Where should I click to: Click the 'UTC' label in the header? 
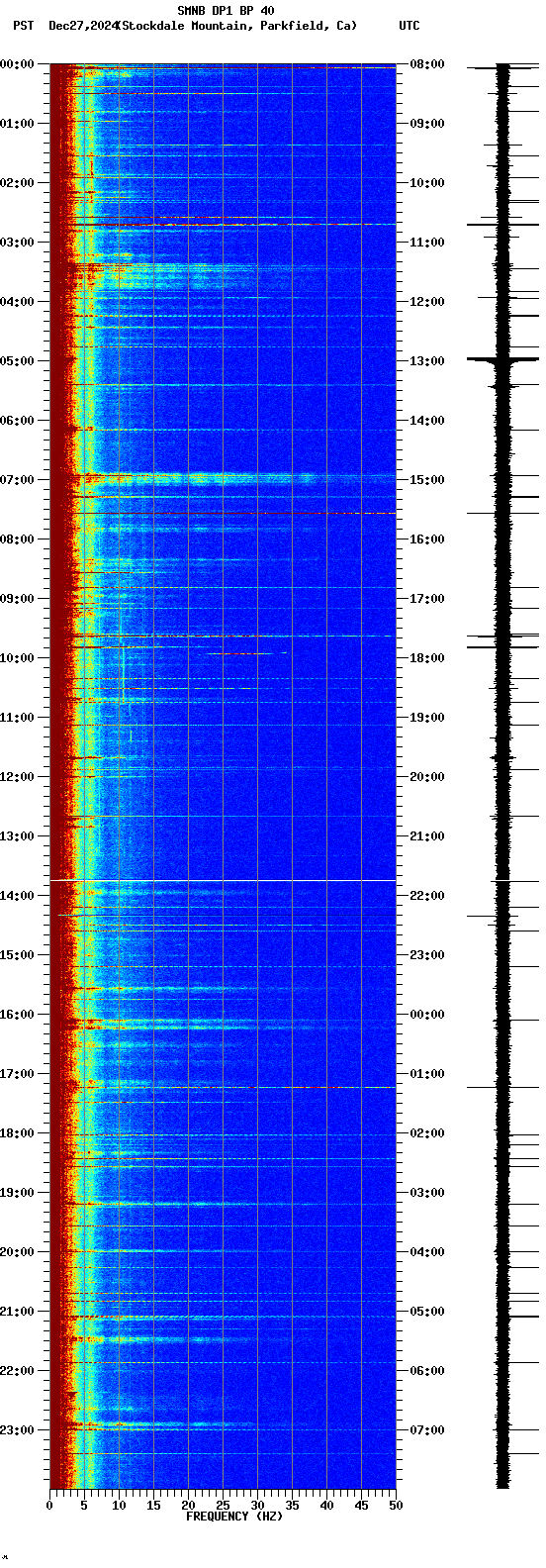tap(409, 26)
